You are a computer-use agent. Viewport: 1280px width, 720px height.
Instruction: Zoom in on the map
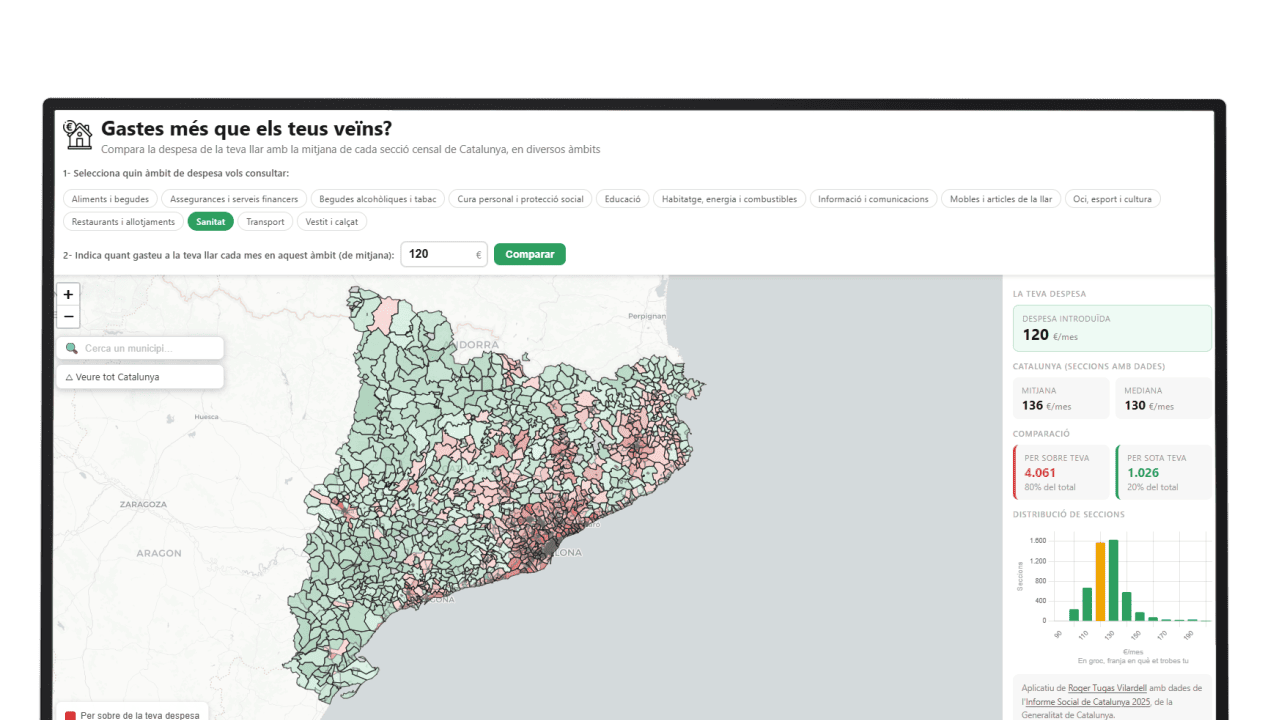[68, 295]
